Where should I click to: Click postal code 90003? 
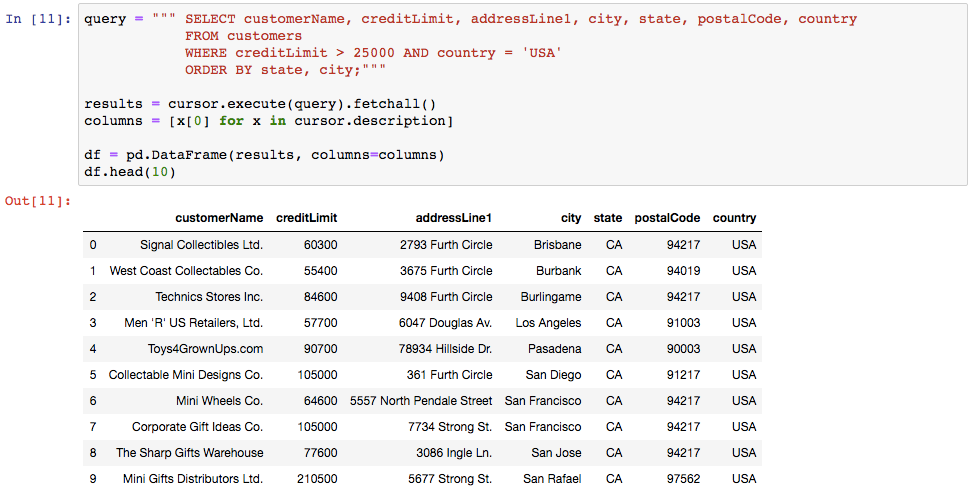(x=684, y=349)
